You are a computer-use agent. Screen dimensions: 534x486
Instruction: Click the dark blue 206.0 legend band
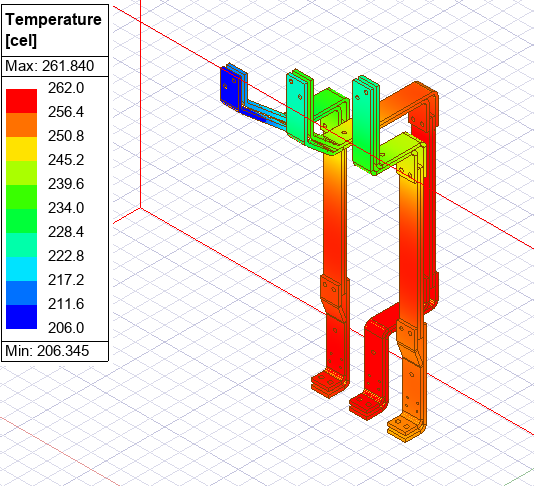point(21,317)
